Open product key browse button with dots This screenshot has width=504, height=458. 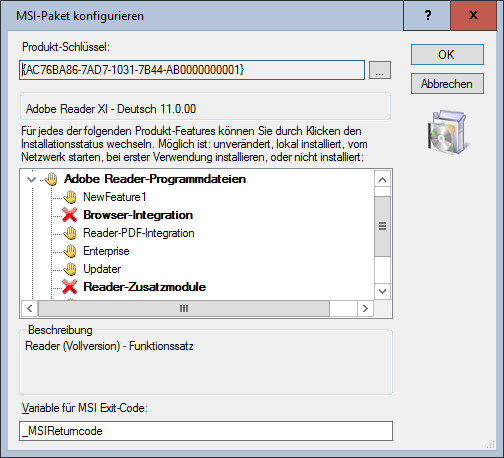pyautogui.click(x=380, y=70)
